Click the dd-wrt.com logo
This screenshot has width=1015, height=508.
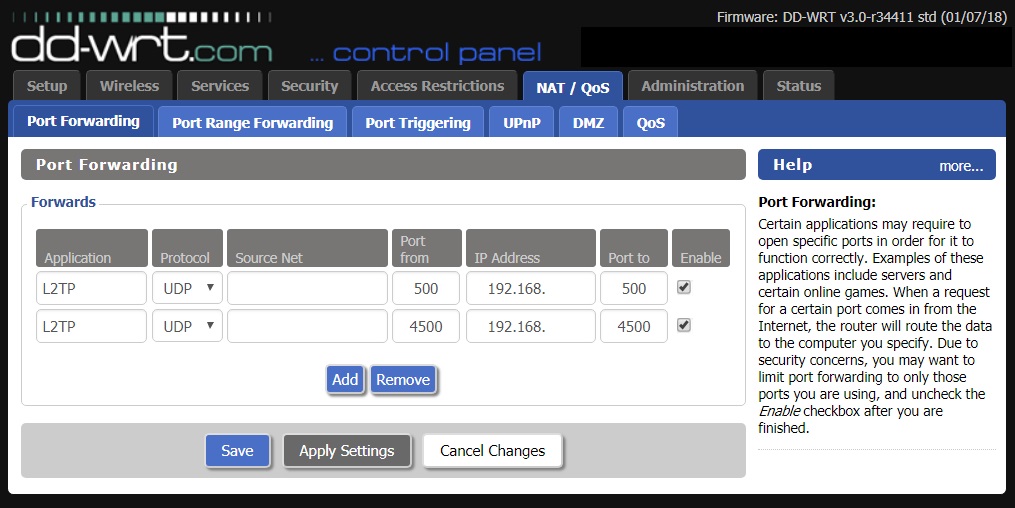tap(142, 38)
